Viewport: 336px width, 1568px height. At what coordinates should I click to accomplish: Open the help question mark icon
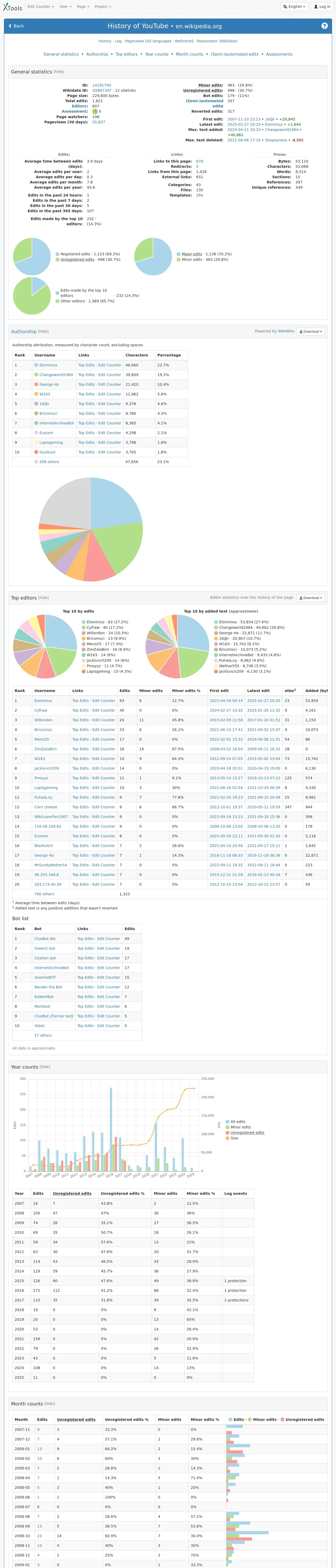[x=324, y=26]
